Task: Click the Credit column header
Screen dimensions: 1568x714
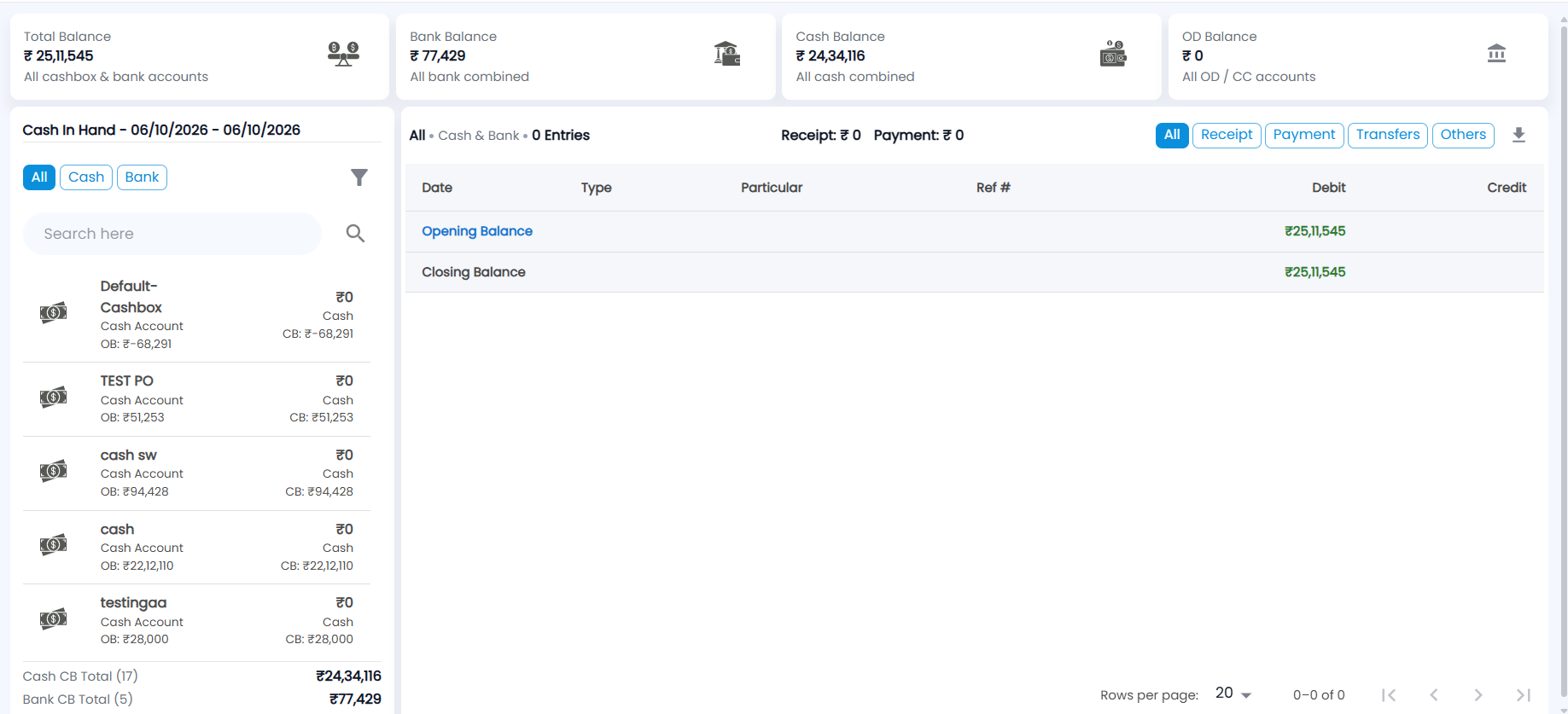Action: click(x=1507, y=188)
